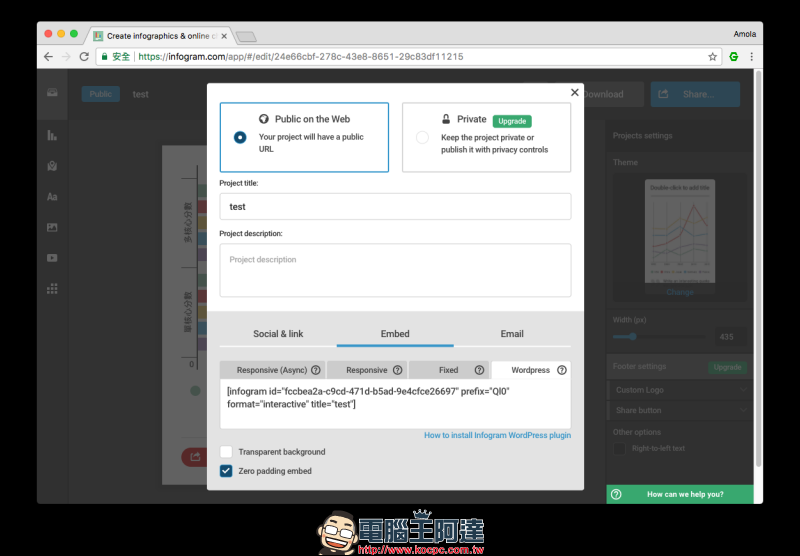
Task: Click the theme preview thumbnail
Action: pos(680,231)
